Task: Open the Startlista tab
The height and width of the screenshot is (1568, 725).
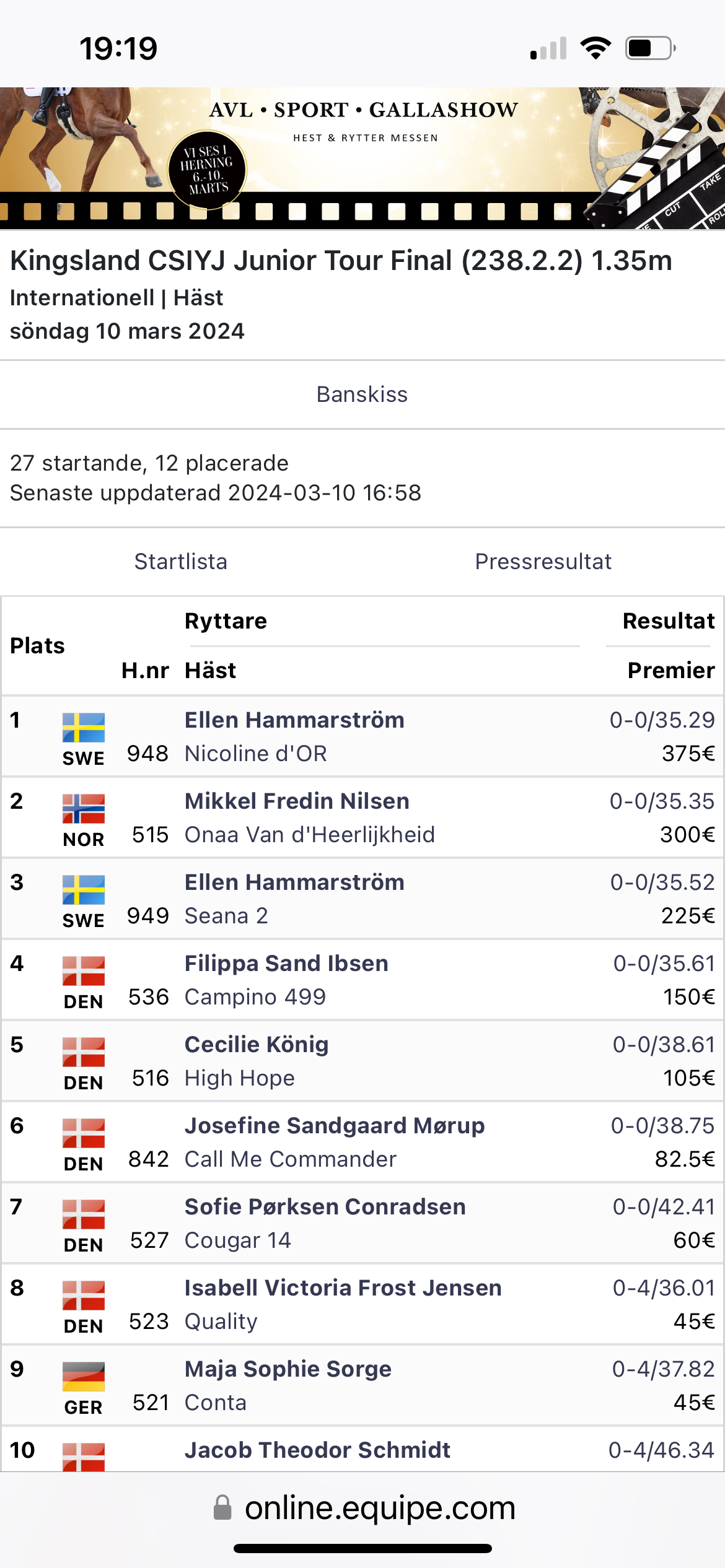Action: [181, 562]
